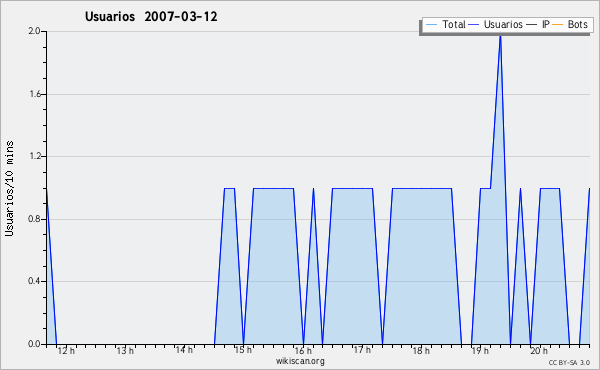Click the chart title 'Usuarios 2007-03-12'
Screen dimensions: 600x370
151,17
